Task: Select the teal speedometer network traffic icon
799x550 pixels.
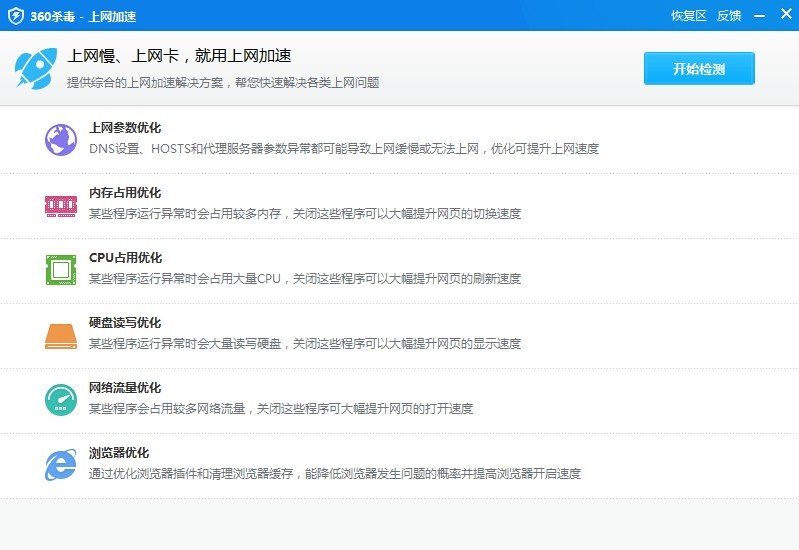Action: [x=61, y=400]
